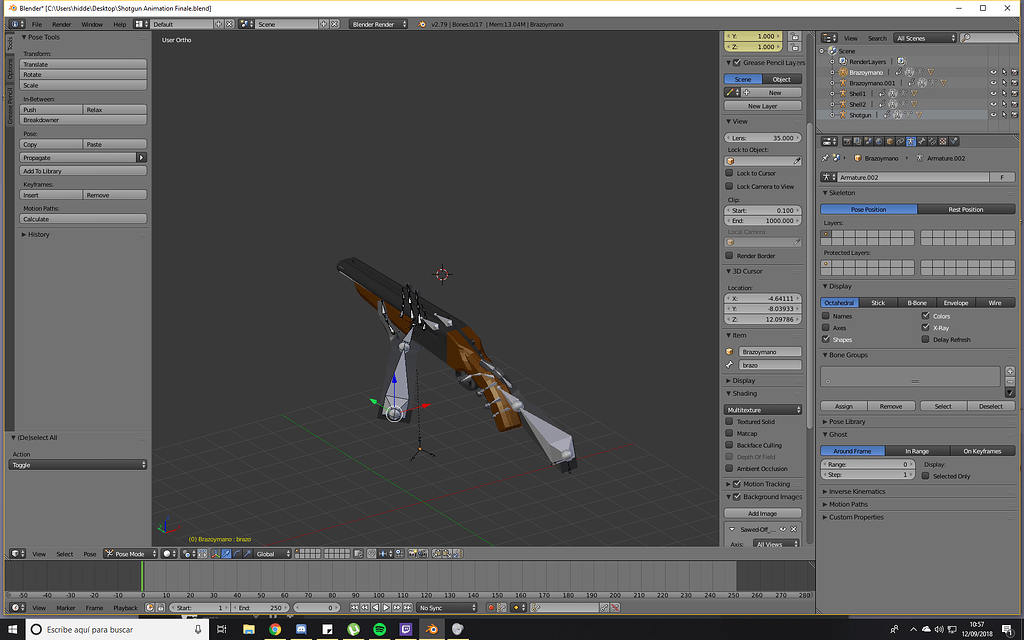Adjust the Lens 35.000 value field
The height and width of the screenshot is (640, 1024).
(x=763, y=138)
